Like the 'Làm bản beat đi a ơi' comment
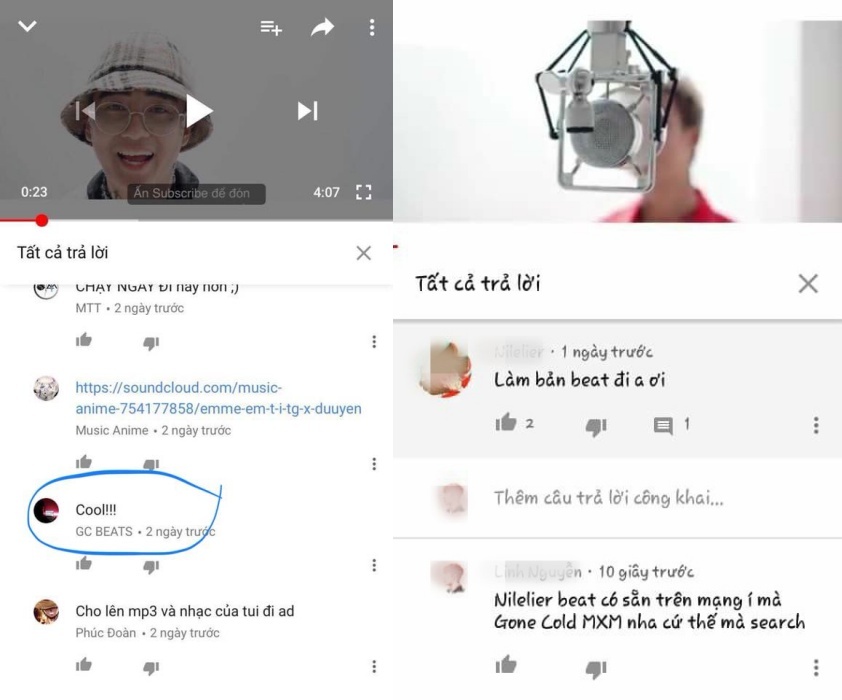Viewport: 842px width, 700px height. coord(505,423)
